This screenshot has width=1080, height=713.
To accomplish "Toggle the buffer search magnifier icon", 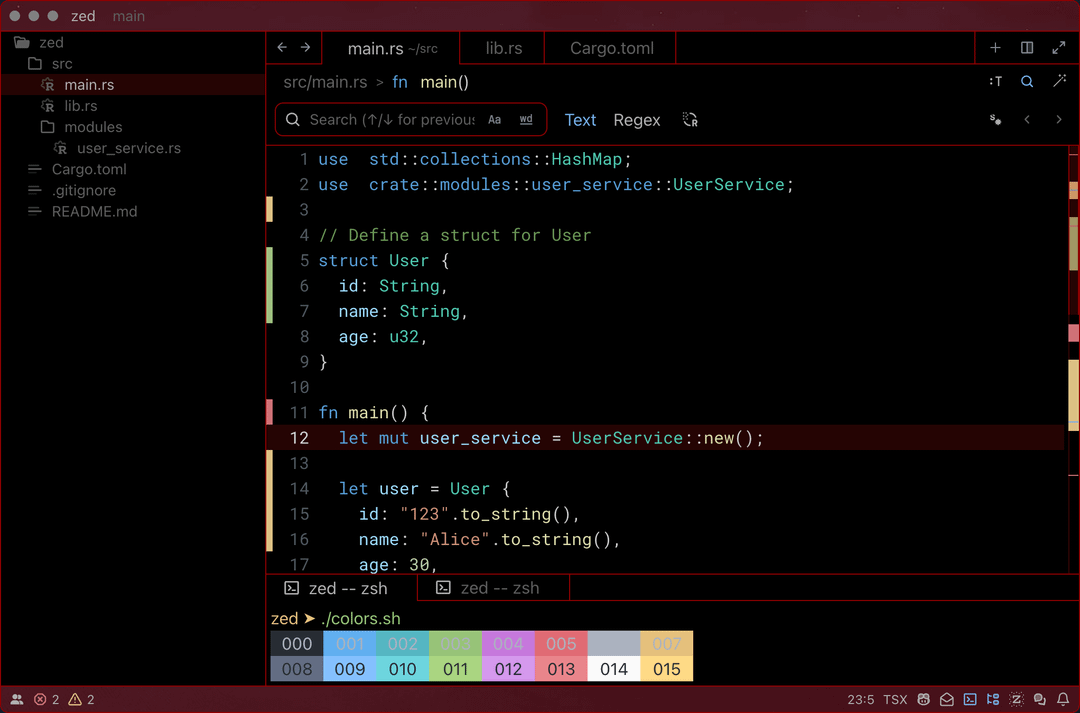I will point(1027,82).
